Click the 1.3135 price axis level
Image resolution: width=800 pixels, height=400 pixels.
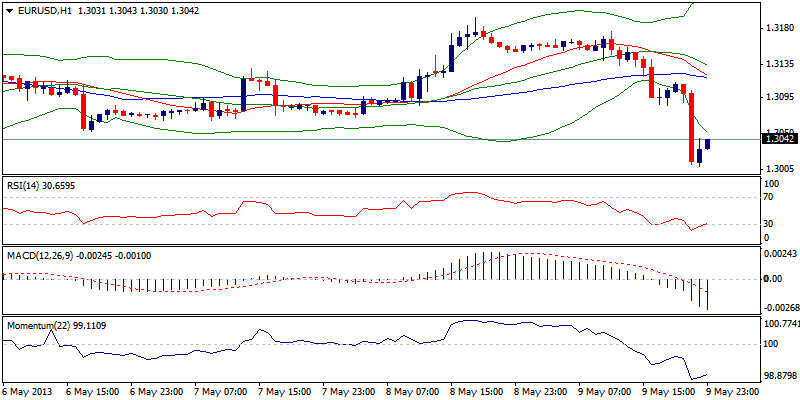tap(779, 63)
